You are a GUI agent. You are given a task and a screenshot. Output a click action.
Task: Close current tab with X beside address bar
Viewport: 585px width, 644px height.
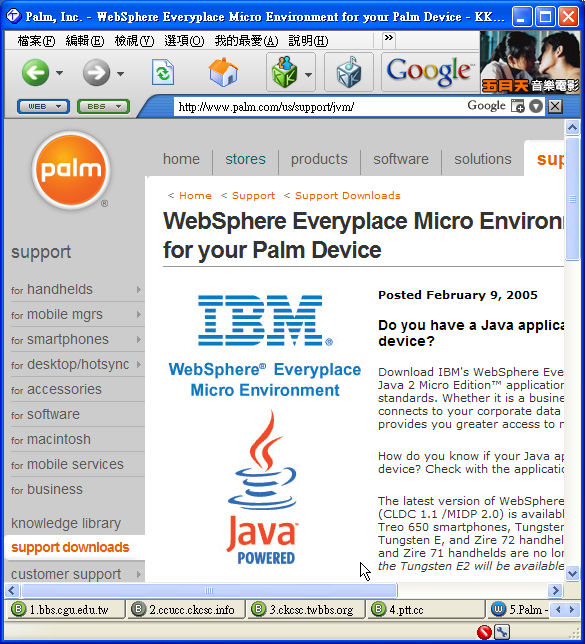tap(555, 106)
